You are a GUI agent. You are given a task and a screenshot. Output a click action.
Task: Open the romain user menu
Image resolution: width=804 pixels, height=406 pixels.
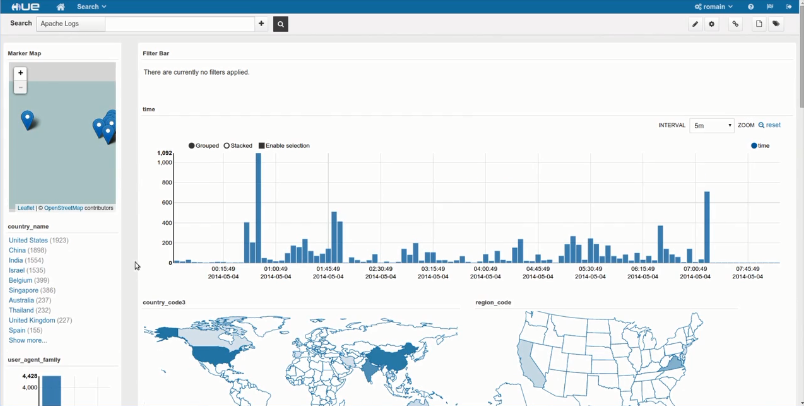coord(713,7)
